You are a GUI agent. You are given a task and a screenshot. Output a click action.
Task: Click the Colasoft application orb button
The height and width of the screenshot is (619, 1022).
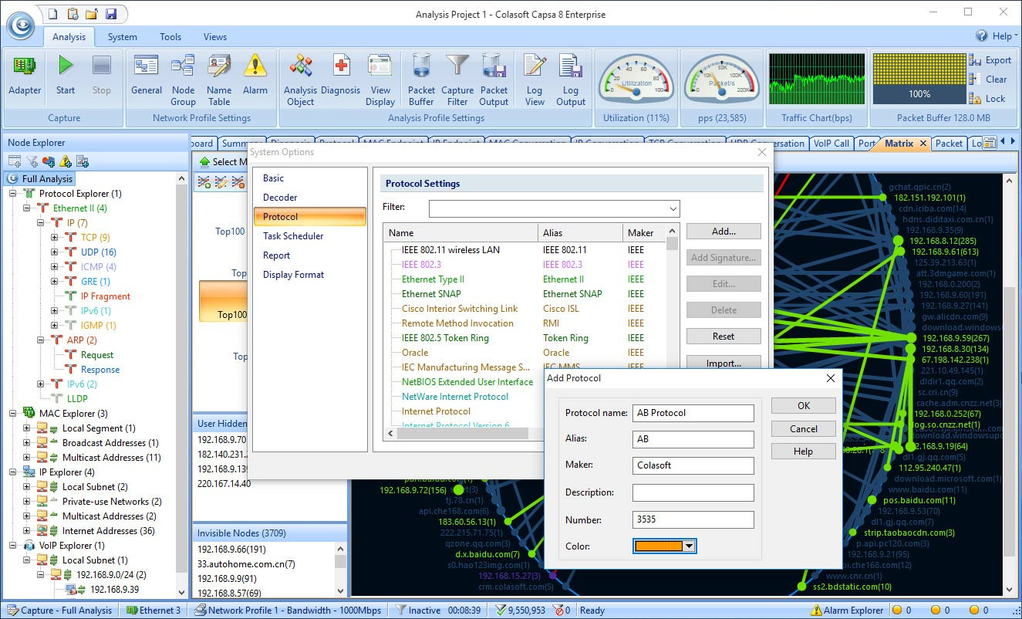click(21, 25)
